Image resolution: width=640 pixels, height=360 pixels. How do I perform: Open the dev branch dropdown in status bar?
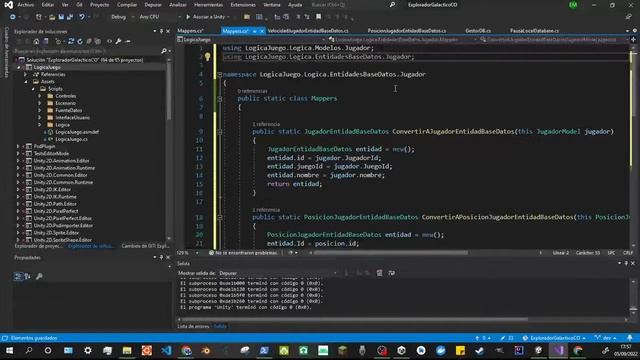(606, 338)
